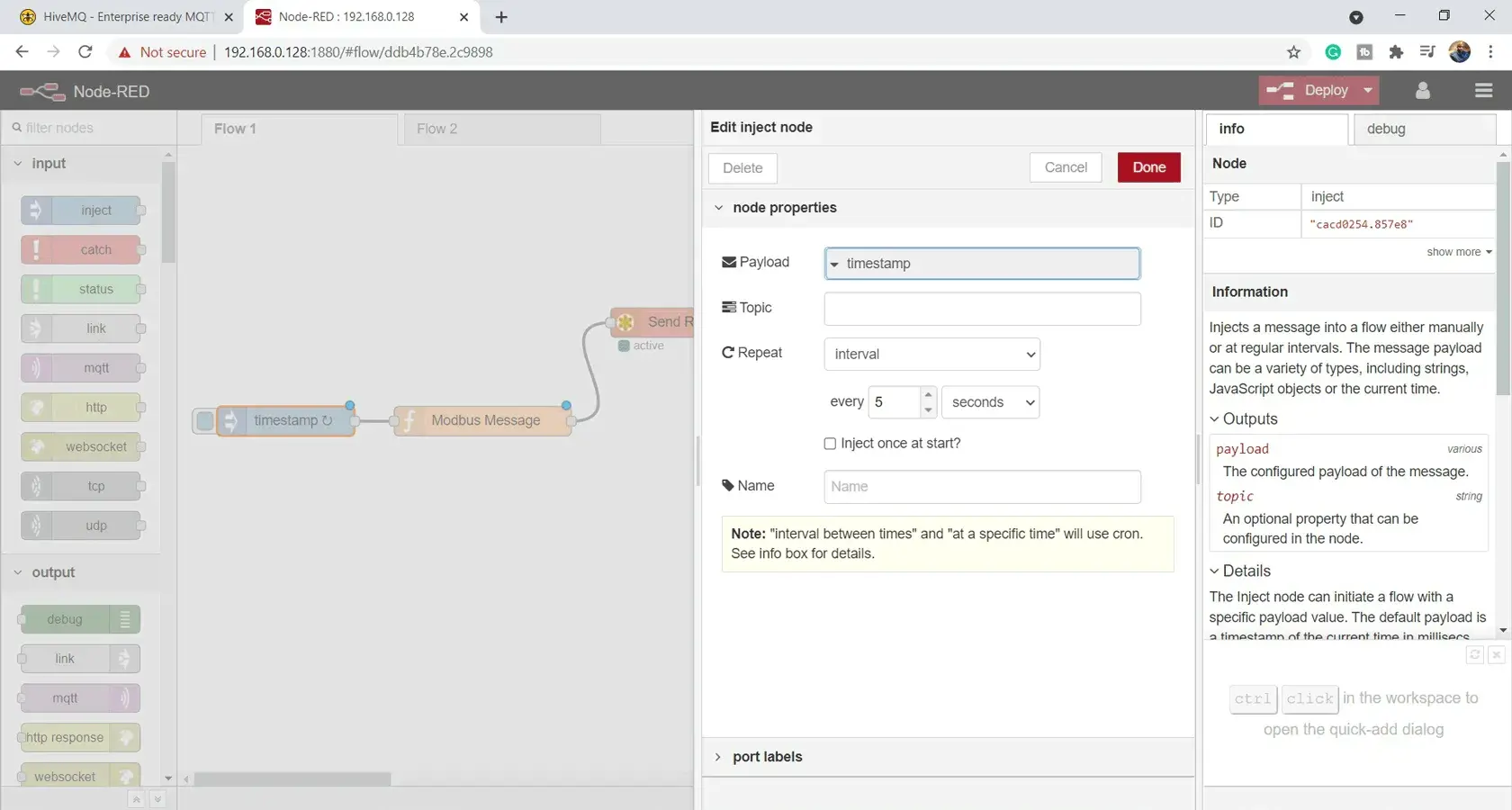Collapse the Outputs section in info
The image size is (1512, 810).
point(1243,419)
